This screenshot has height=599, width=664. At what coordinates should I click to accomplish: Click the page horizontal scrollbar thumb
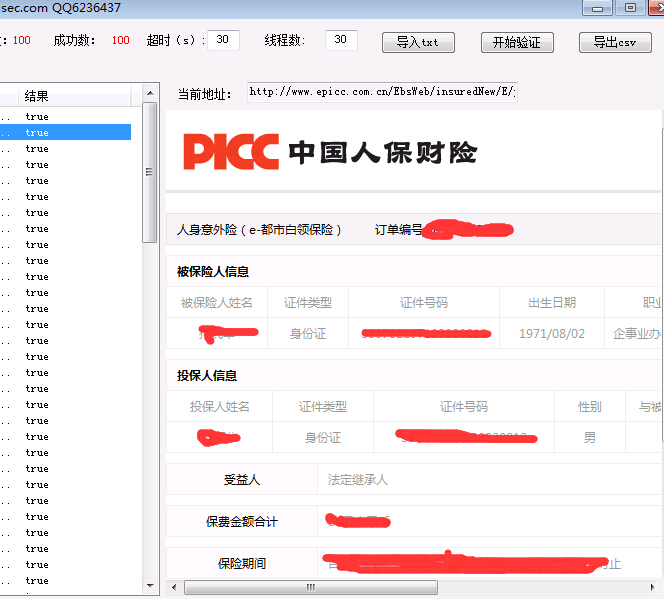(x=311, y=587)
